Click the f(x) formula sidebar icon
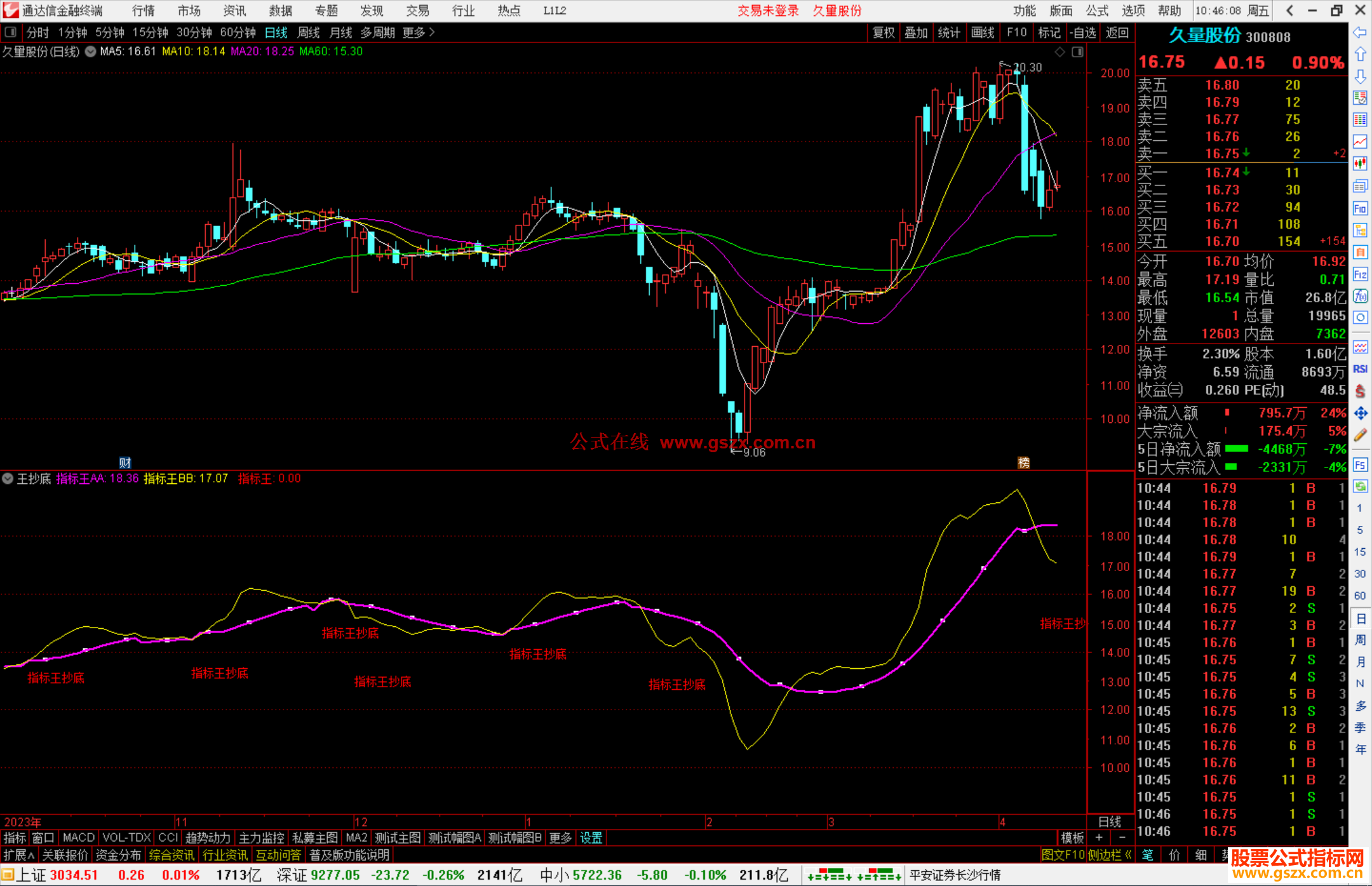This screenshot has height=886, width=1372. tap(1360, 296)
